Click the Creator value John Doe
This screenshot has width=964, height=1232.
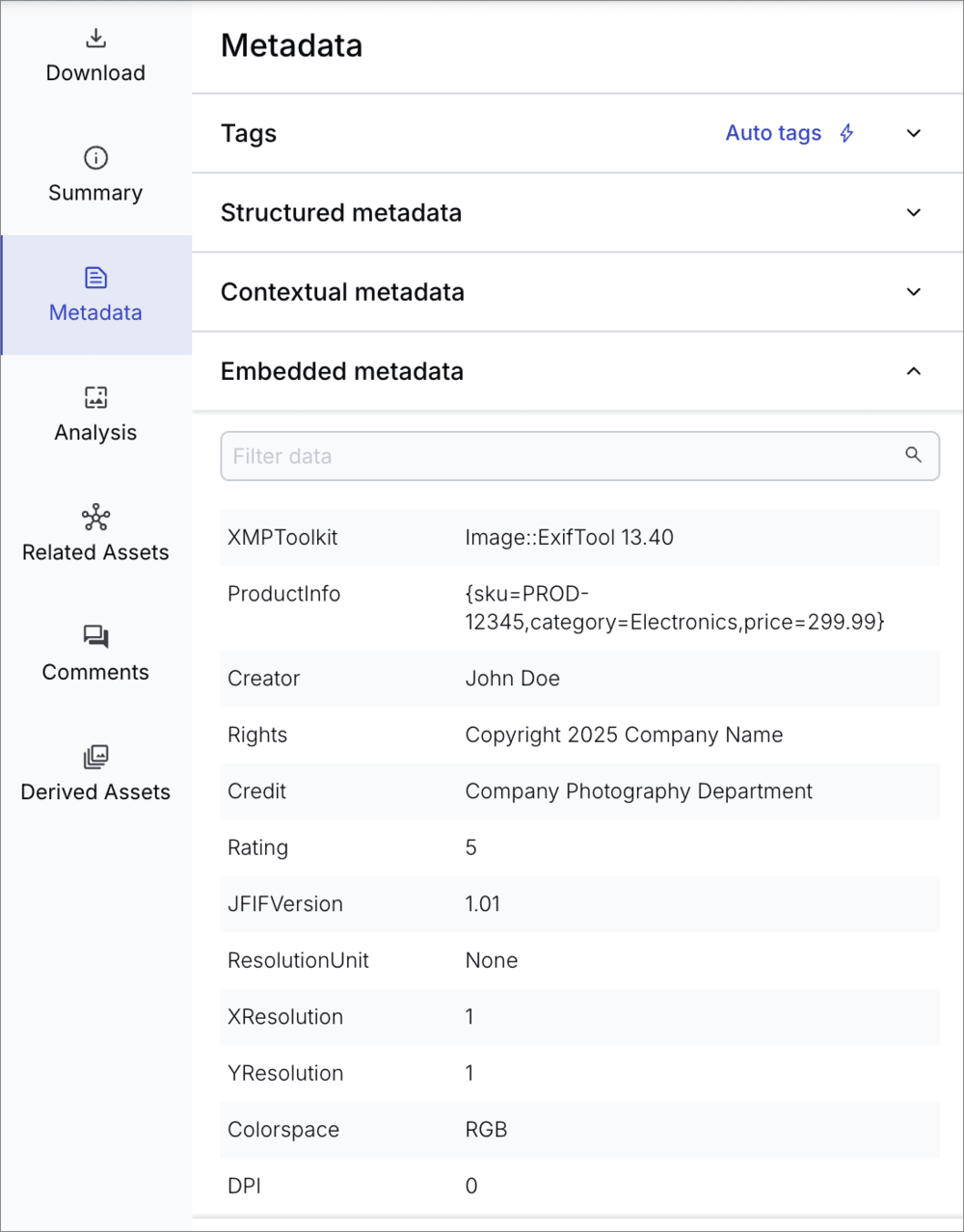pyautogui.click(x=513, y=679)
